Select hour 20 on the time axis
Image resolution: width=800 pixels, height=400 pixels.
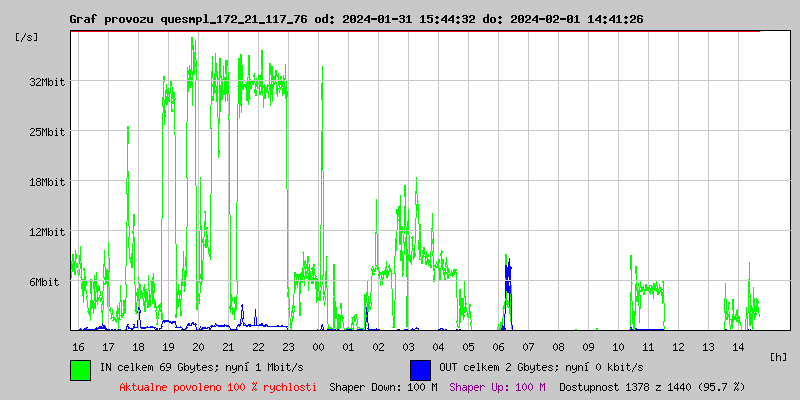click(x=198, y=346)
